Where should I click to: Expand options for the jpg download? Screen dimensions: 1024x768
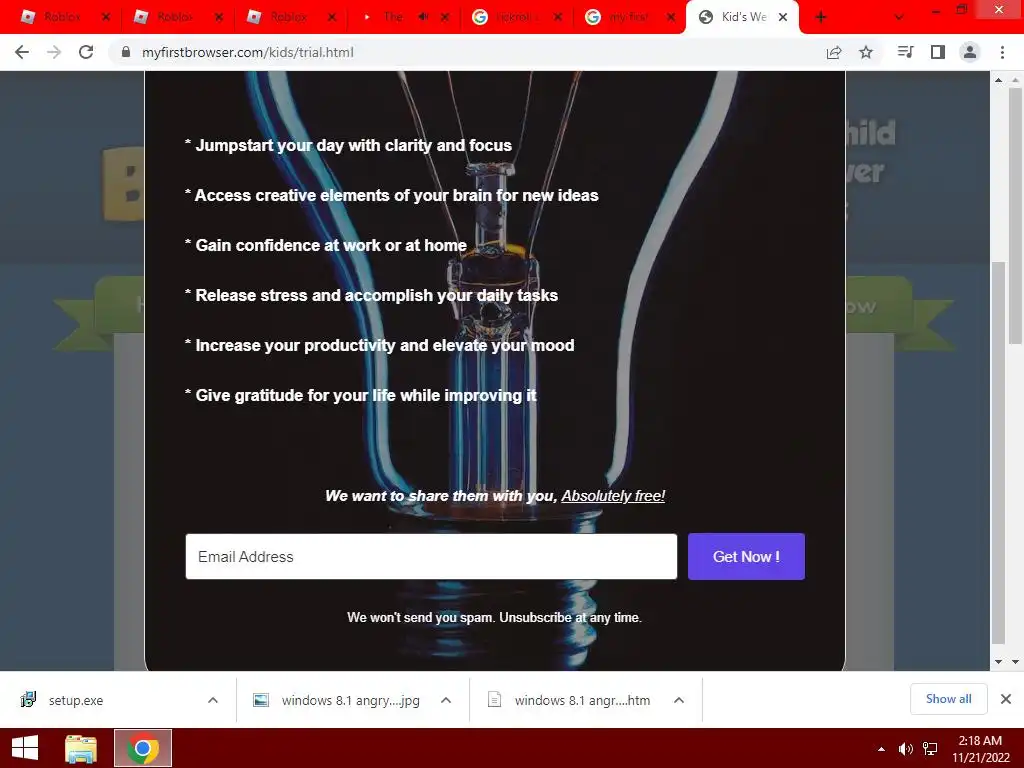pos(446,700)
